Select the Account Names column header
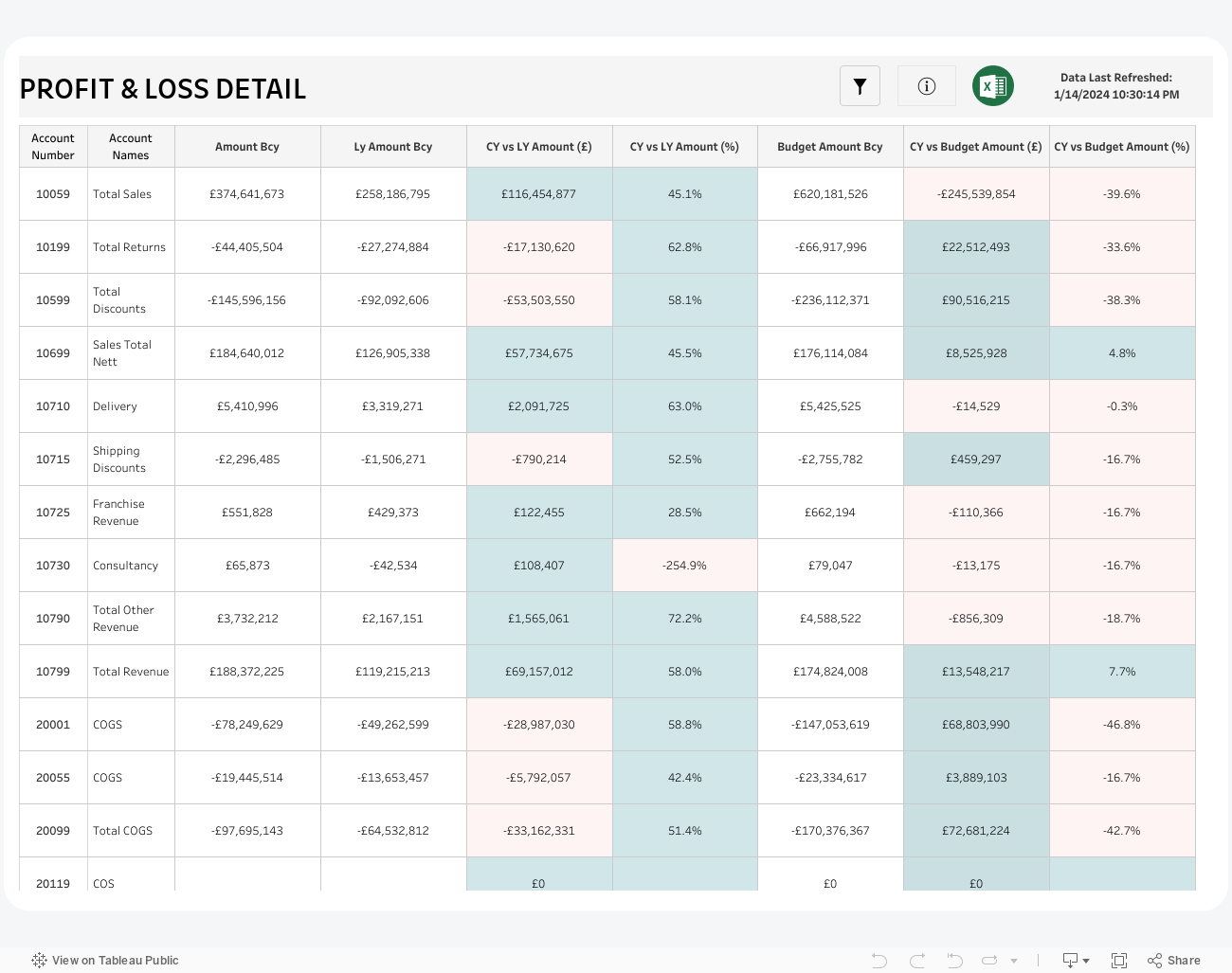This screenshot has height=973, width=1232. (131, 147)
